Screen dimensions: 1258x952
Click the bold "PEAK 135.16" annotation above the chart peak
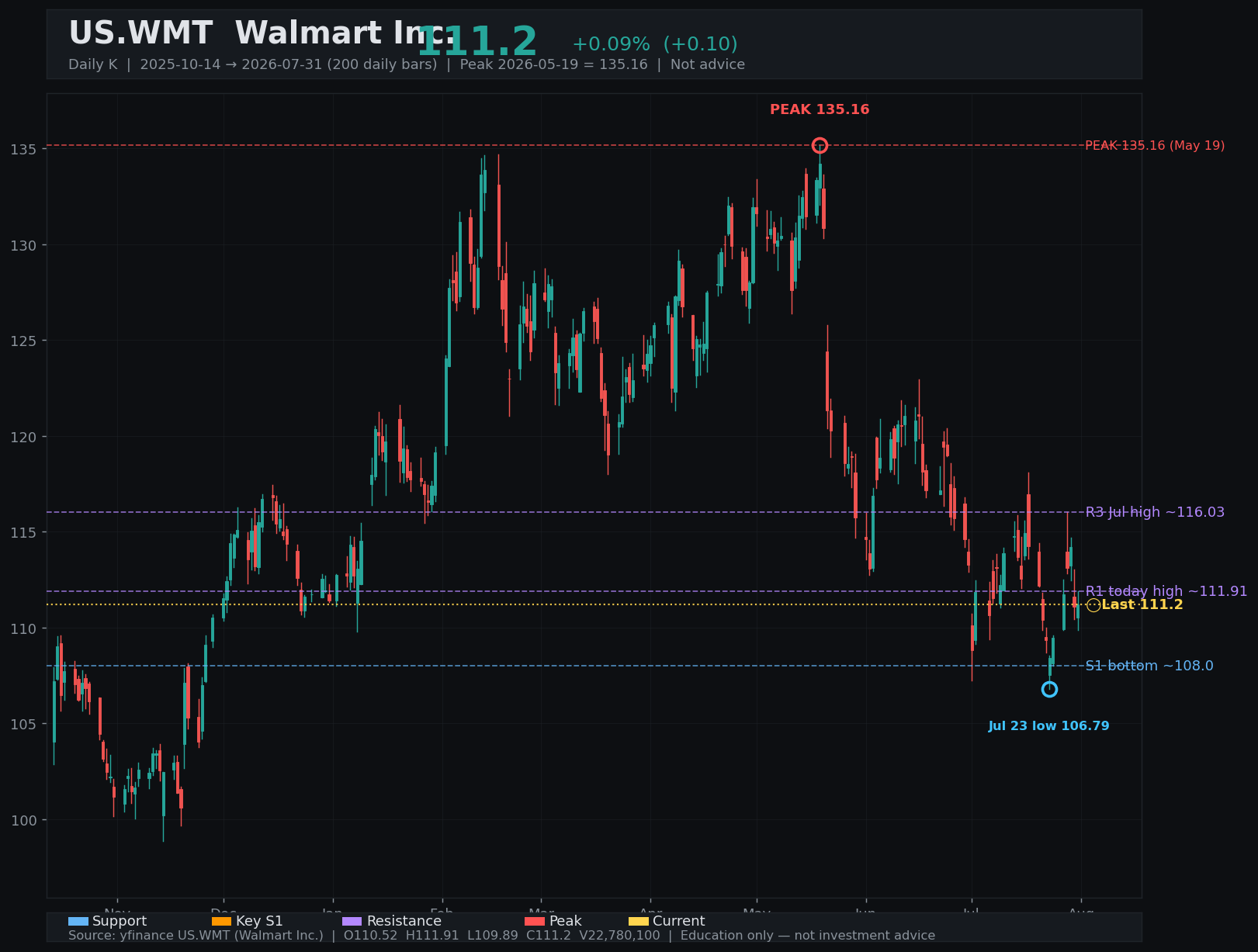[820, 110]
